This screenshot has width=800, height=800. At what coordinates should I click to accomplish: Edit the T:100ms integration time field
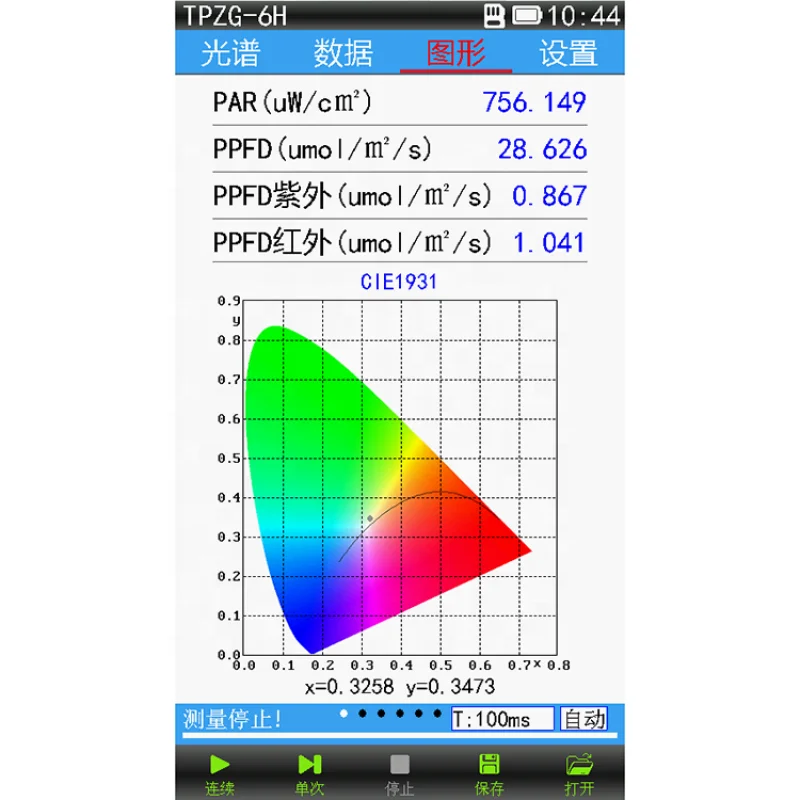tap(503, 719)
